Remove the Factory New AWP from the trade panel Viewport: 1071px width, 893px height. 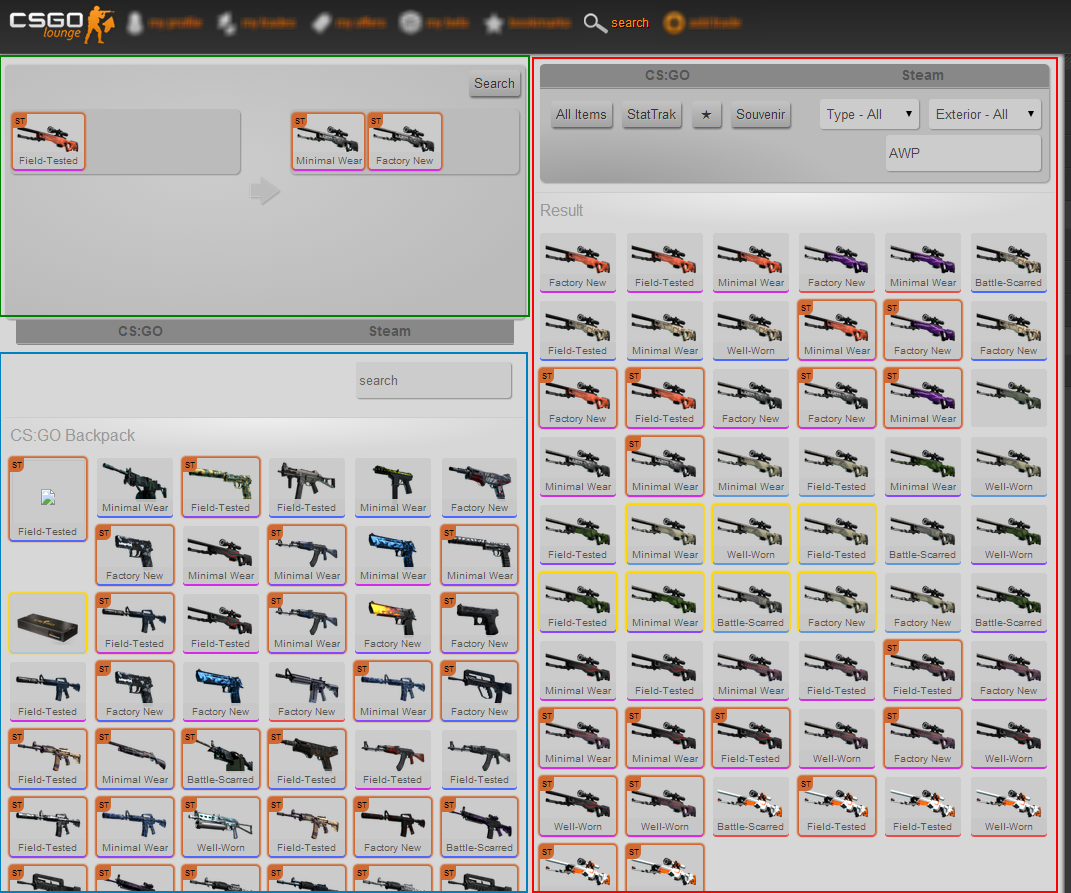405,141
